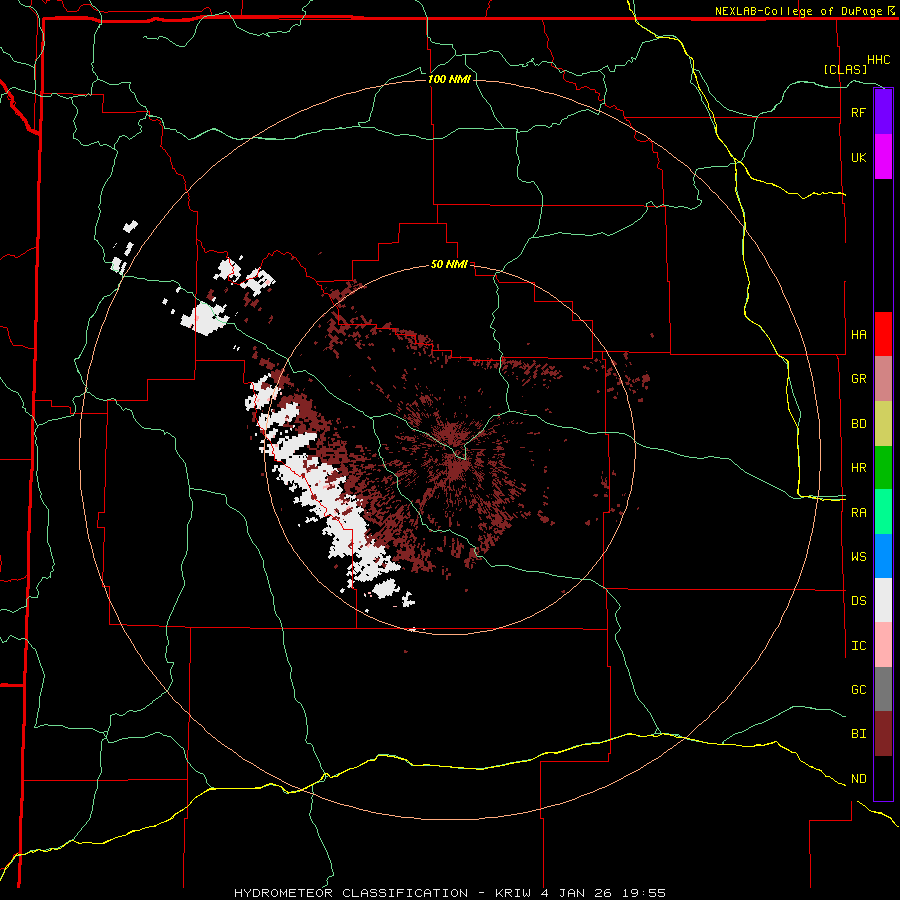
Task: Click the HR legend label
Action: point(858,468)
